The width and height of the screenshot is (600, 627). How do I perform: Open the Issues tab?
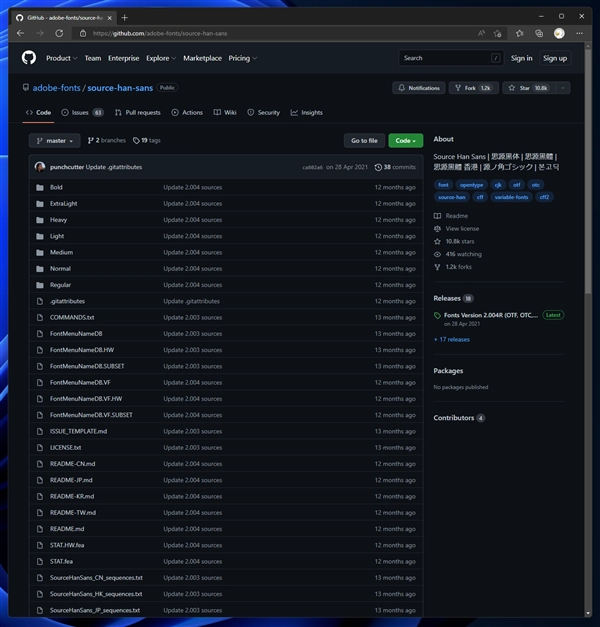pos(82,112)
